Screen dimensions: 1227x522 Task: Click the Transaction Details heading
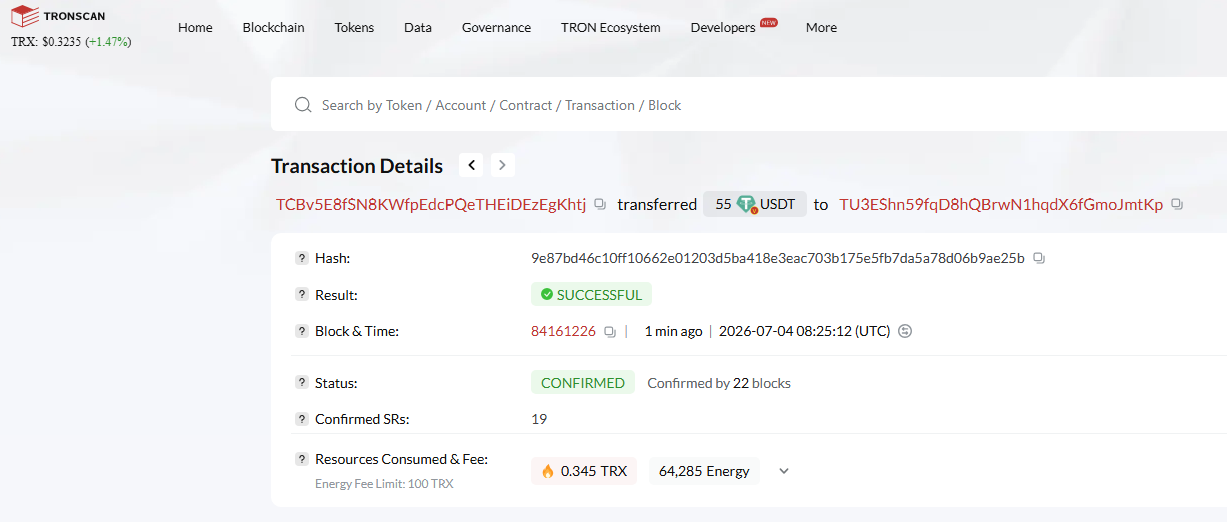pos(357,166)
